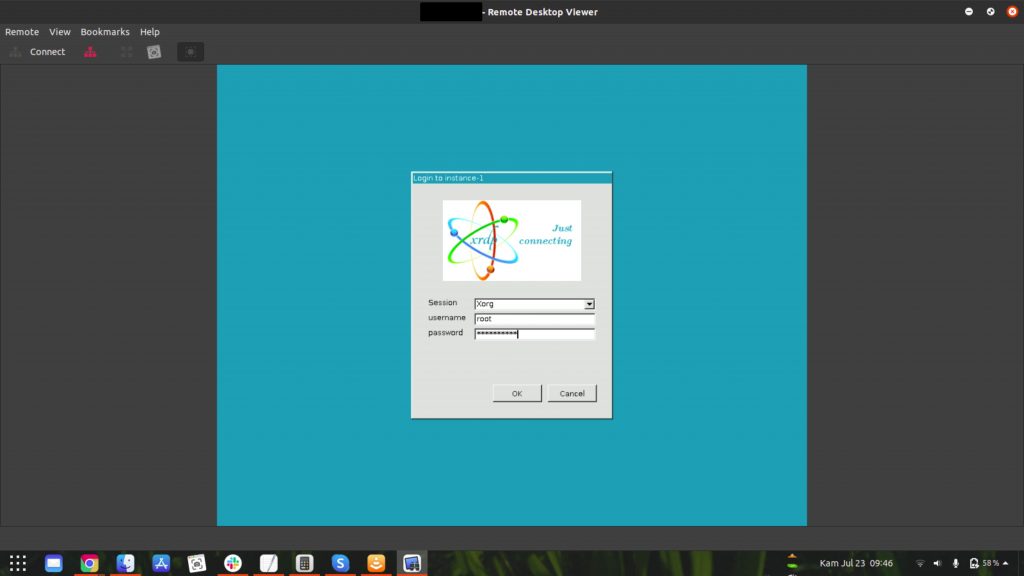1024x576 pixels.
Task: Open the clock showing Kam Jul 23 09:46
Action: tap(856, 563)
